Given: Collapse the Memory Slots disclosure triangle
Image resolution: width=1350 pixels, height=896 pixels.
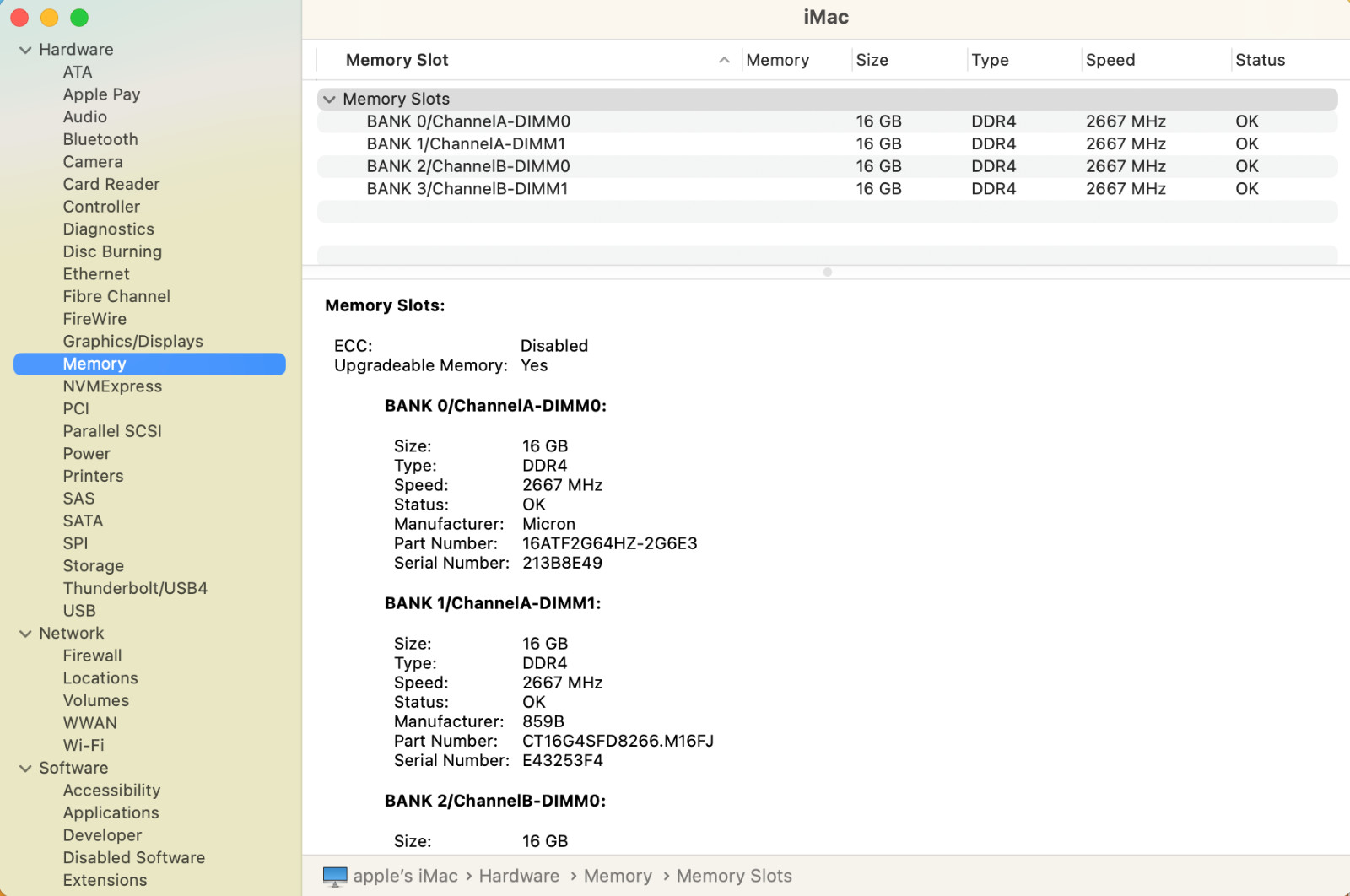Looking at the screenshot, I should [329, 100].
